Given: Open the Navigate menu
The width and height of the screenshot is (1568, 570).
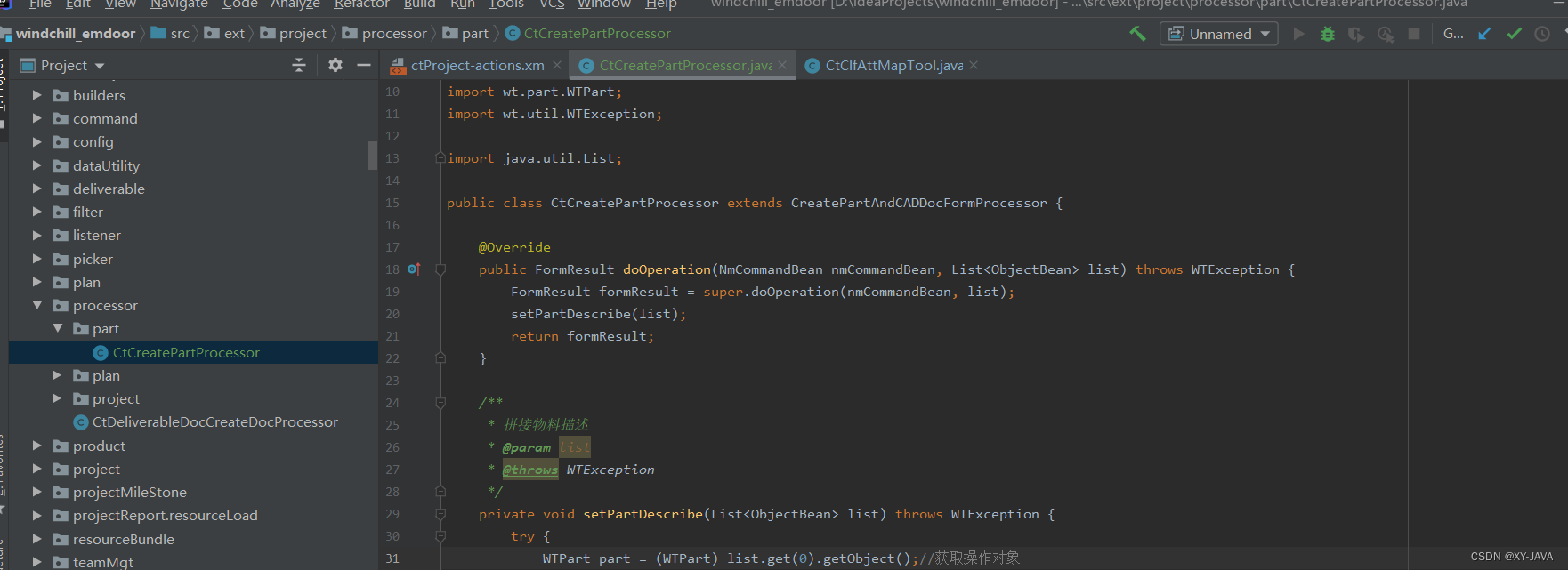Looking at the screenshot, I should 179,4.
